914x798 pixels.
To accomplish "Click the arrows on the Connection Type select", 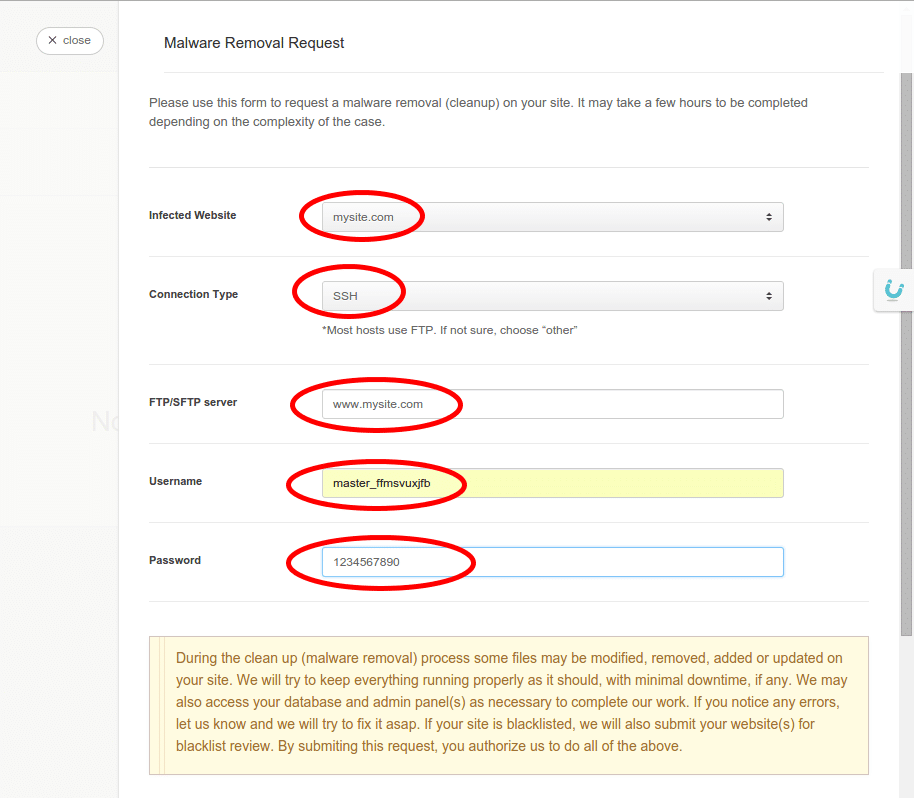I will tap(768, 296).
